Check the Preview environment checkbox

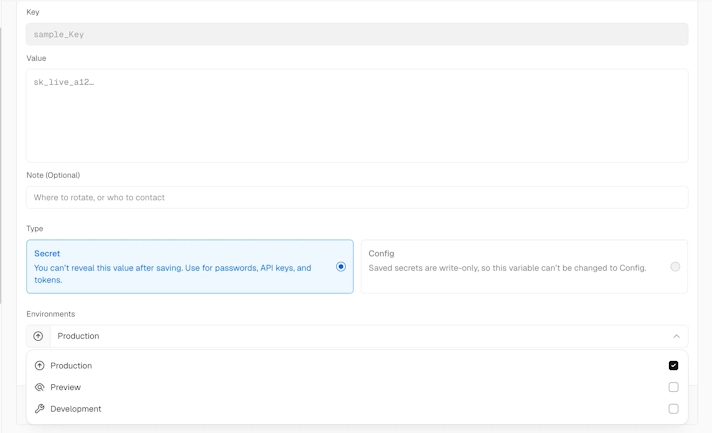pyautogui.click(x=673, y=387)
